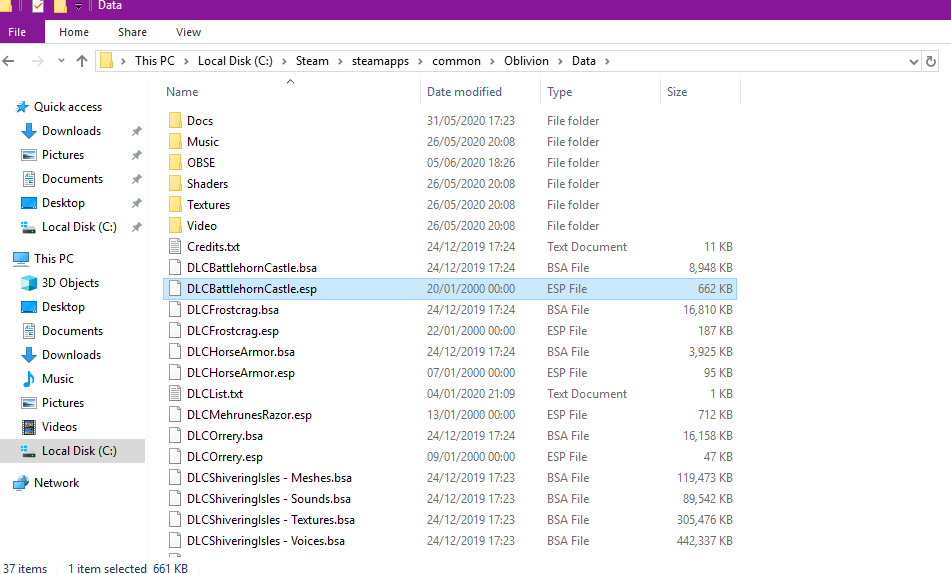
Task: Open Network in the navigation pane
Action: (56, 483)
